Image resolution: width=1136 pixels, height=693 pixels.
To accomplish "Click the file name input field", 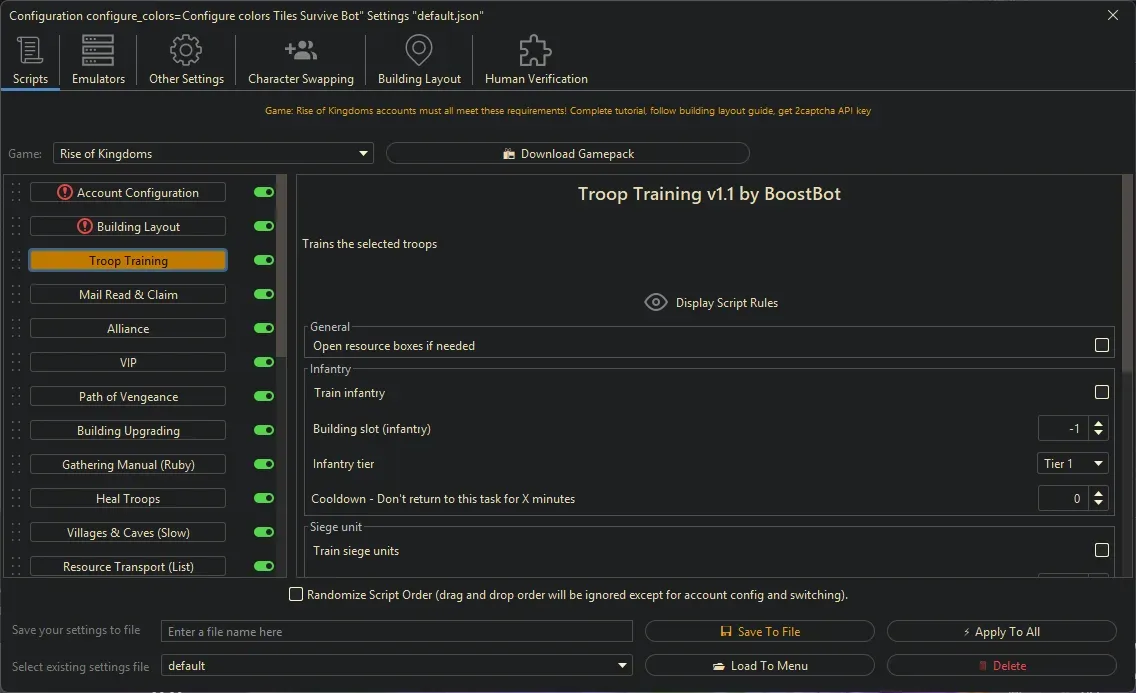I will point(397,632).
